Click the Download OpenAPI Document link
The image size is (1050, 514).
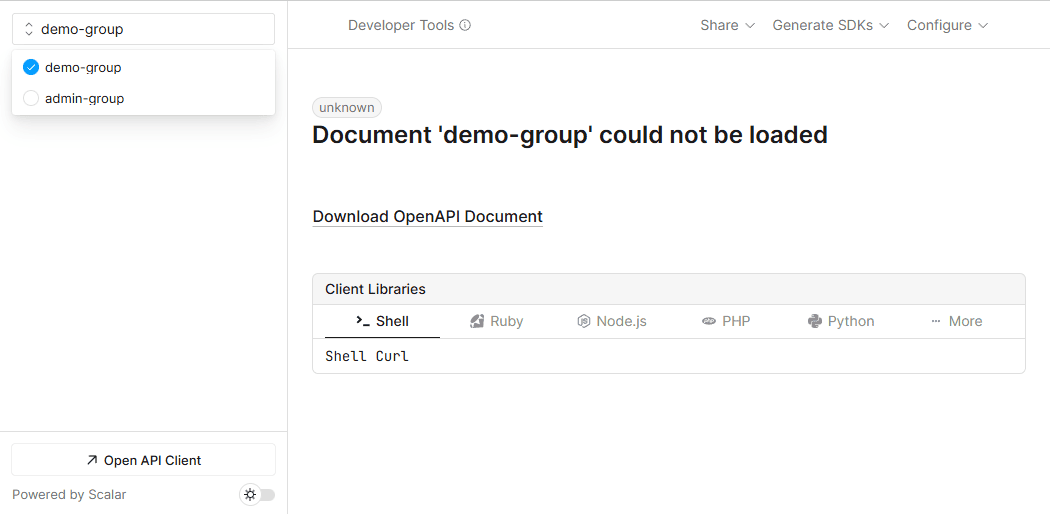(427, 217)
